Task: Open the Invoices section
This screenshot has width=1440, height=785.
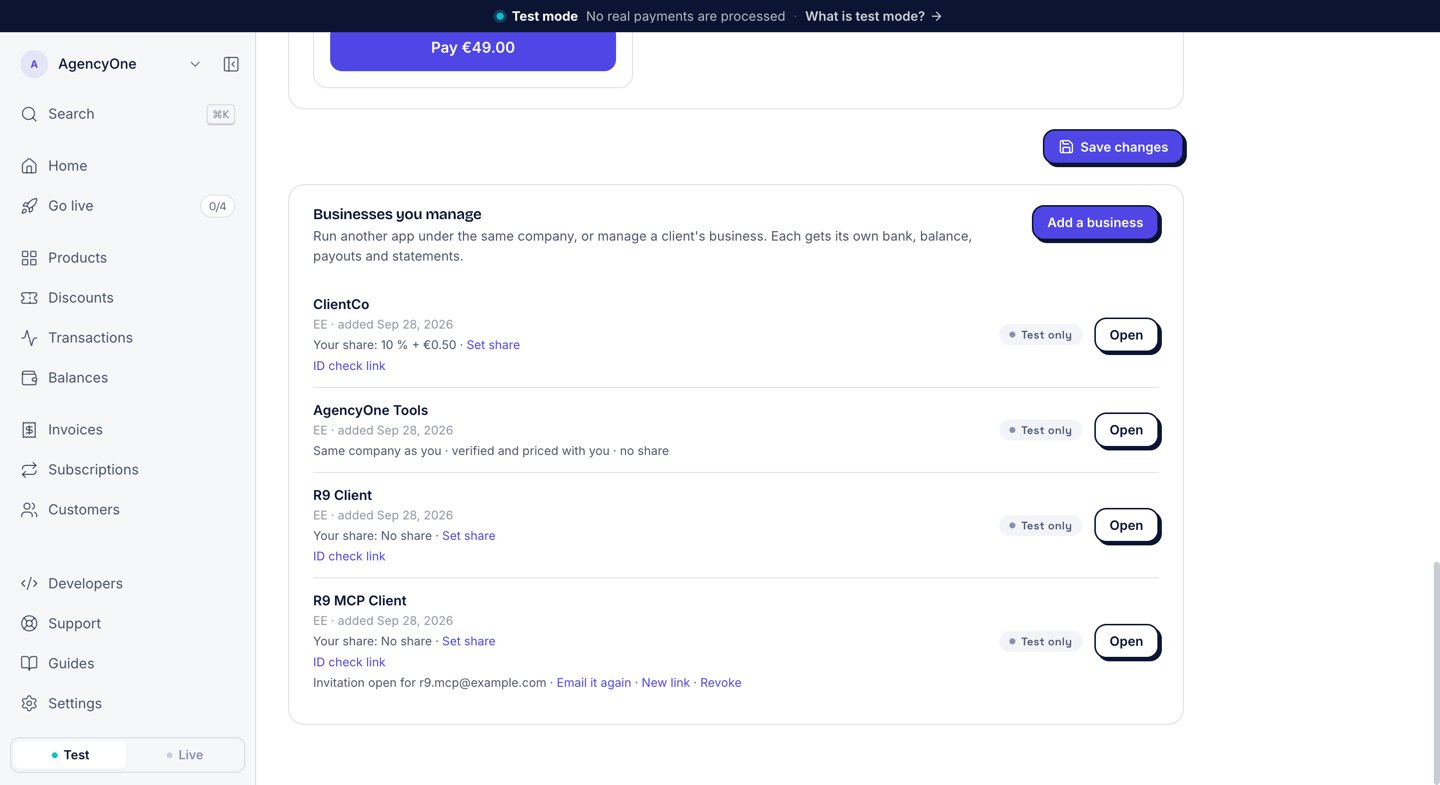Action: coord(127,430)
